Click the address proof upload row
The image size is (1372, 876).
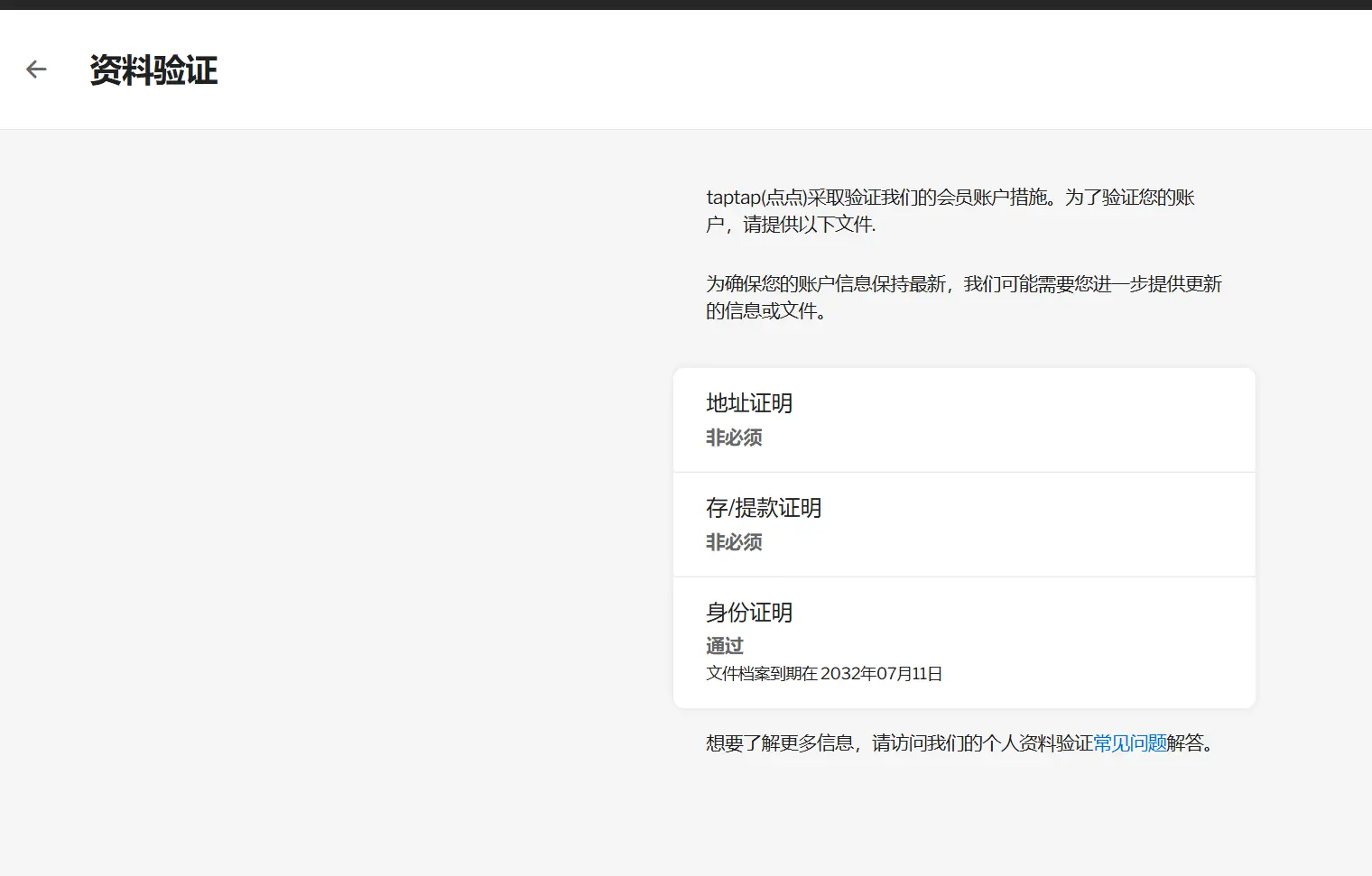963,419
